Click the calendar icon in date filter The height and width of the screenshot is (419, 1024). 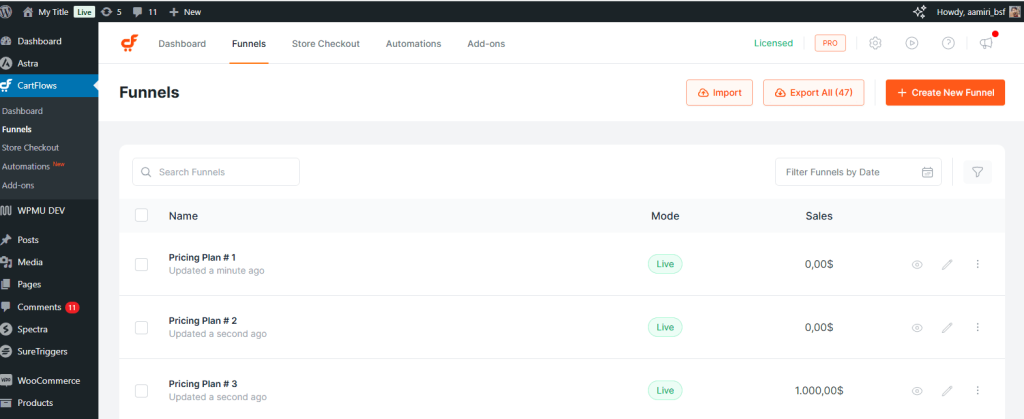pos(927,172)
